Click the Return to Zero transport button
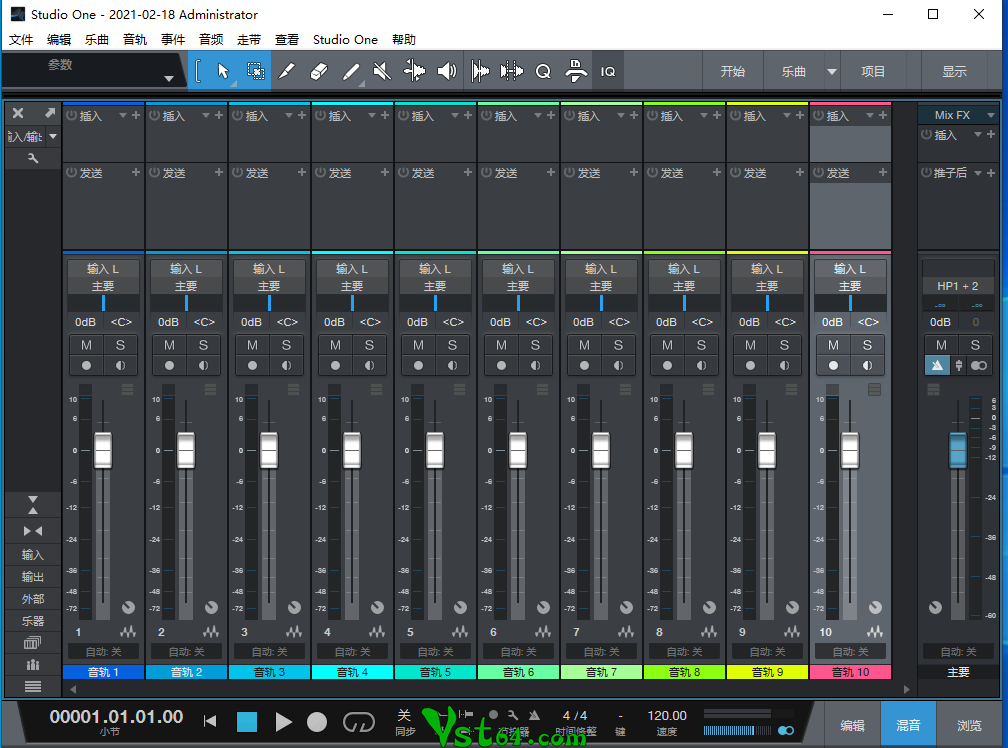 210,721
